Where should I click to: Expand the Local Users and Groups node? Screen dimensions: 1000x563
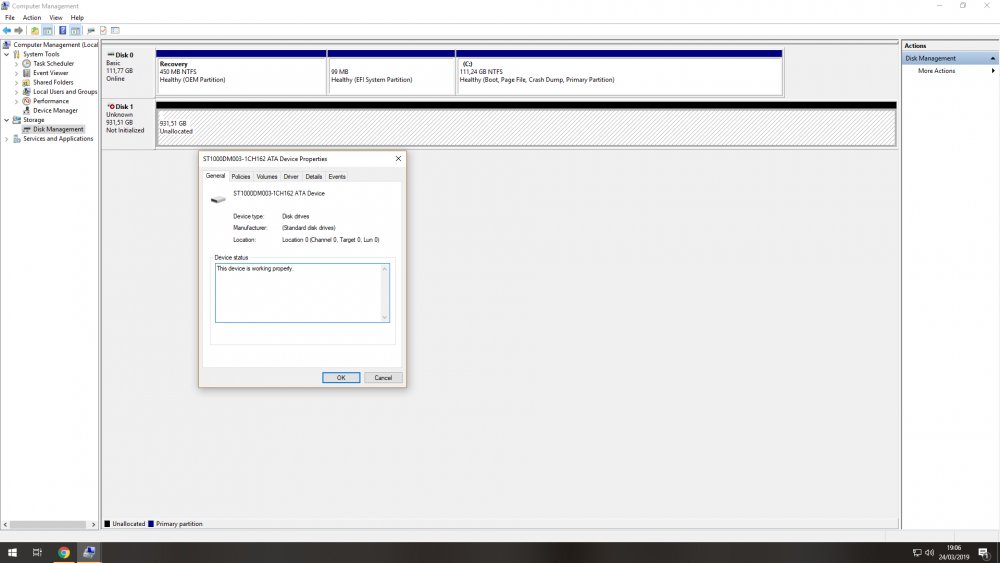(x=16, y=92)
